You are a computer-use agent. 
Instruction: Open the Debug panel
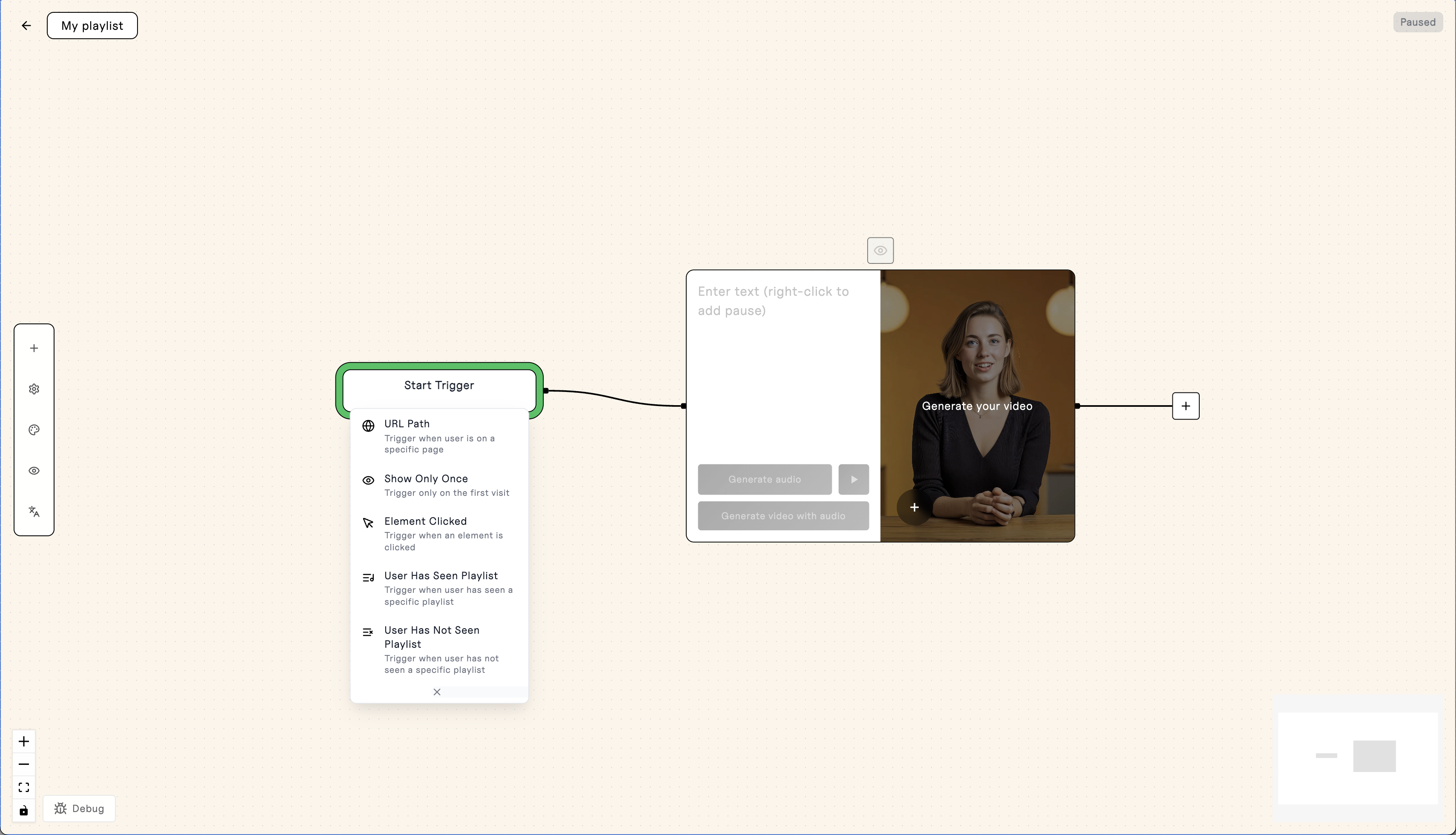point(79,809)
